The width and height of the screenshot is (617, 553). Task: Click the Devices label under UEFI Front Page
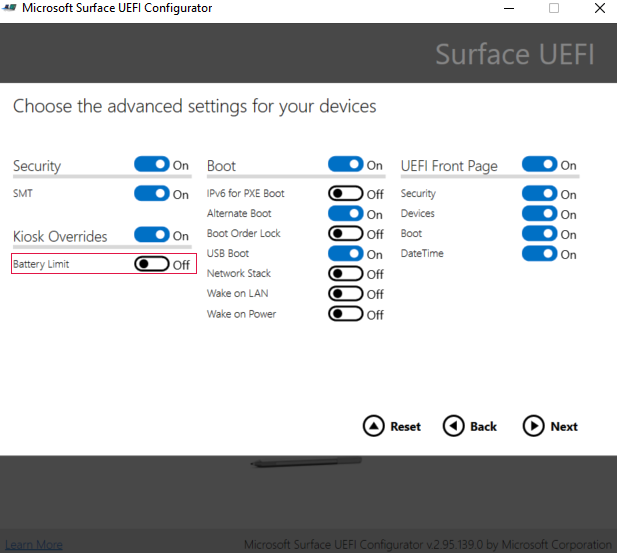(417, 213)
